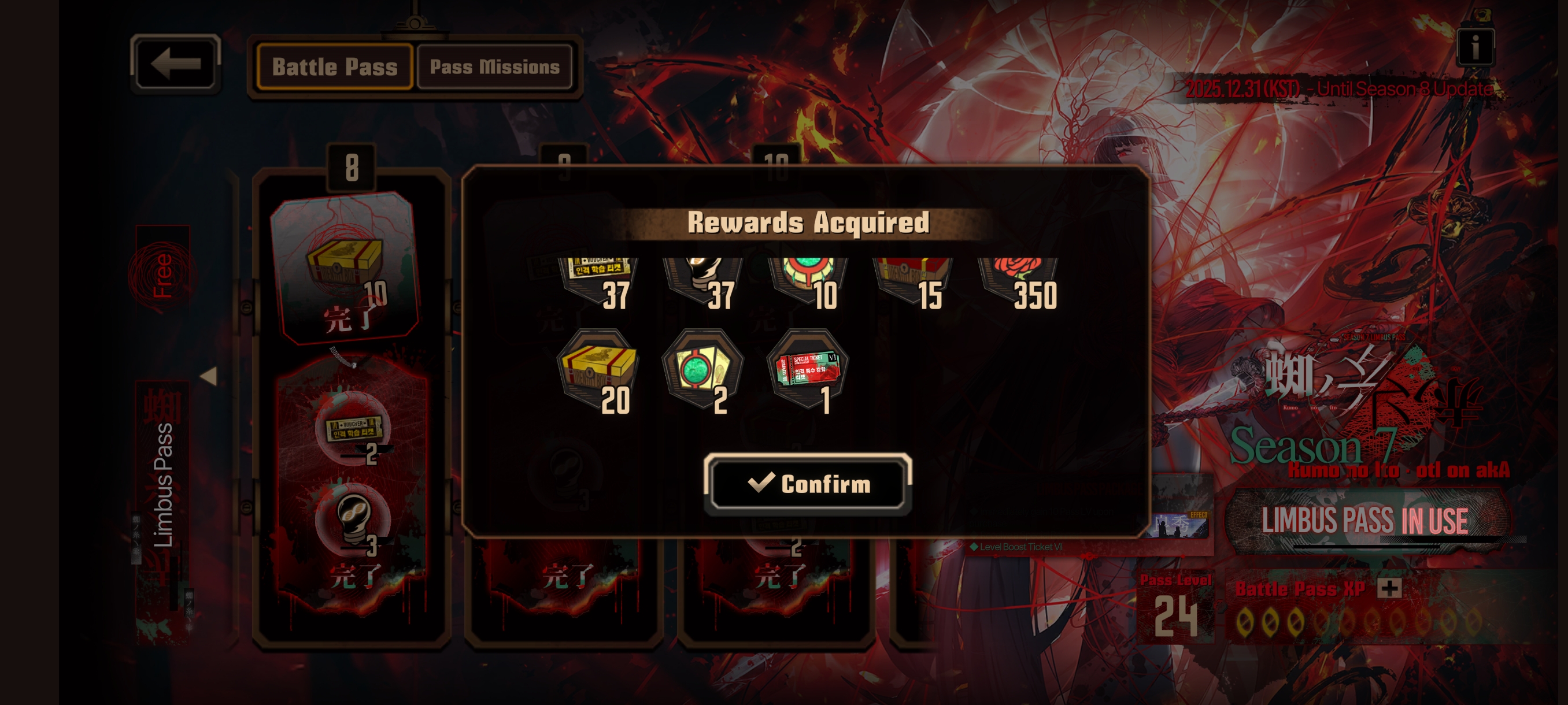1568x705 pixels.
Task: Click the level 8 free lunchbox reward
Action: (x=345, y=268)
